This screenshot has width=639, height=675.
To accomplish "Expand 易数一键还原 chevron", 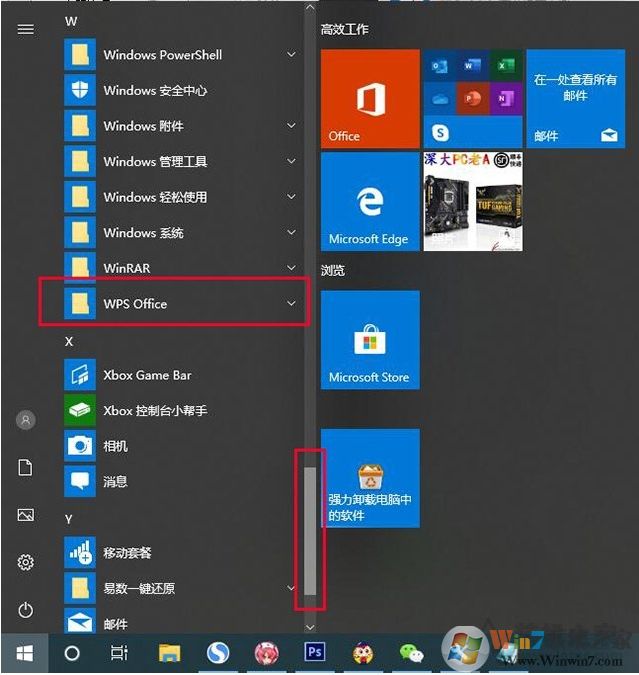I will [291, 588].
